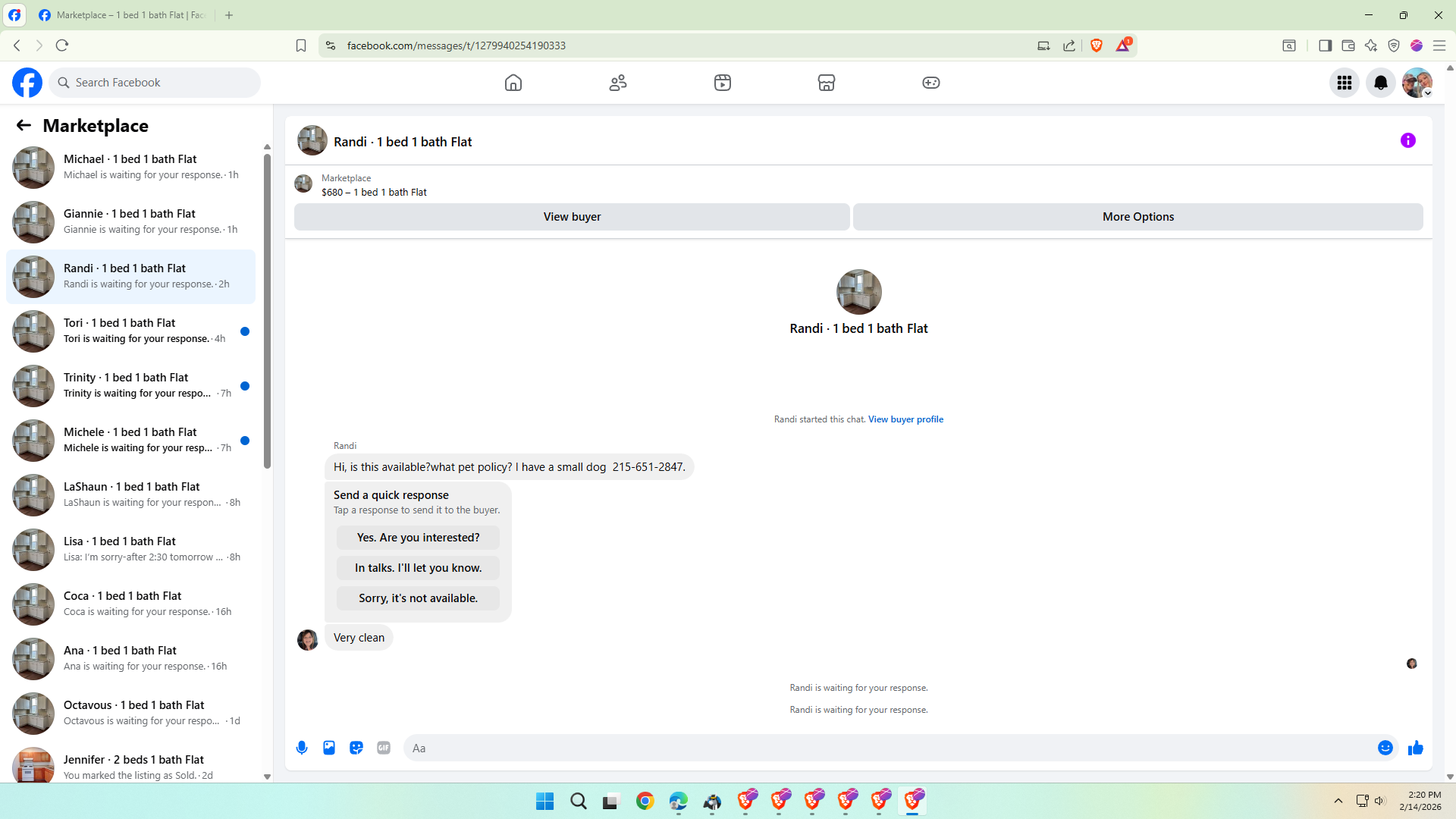Open Marketplace tab in top navigation
Screen dimensions: 1456x819
[x=826, y=83]
